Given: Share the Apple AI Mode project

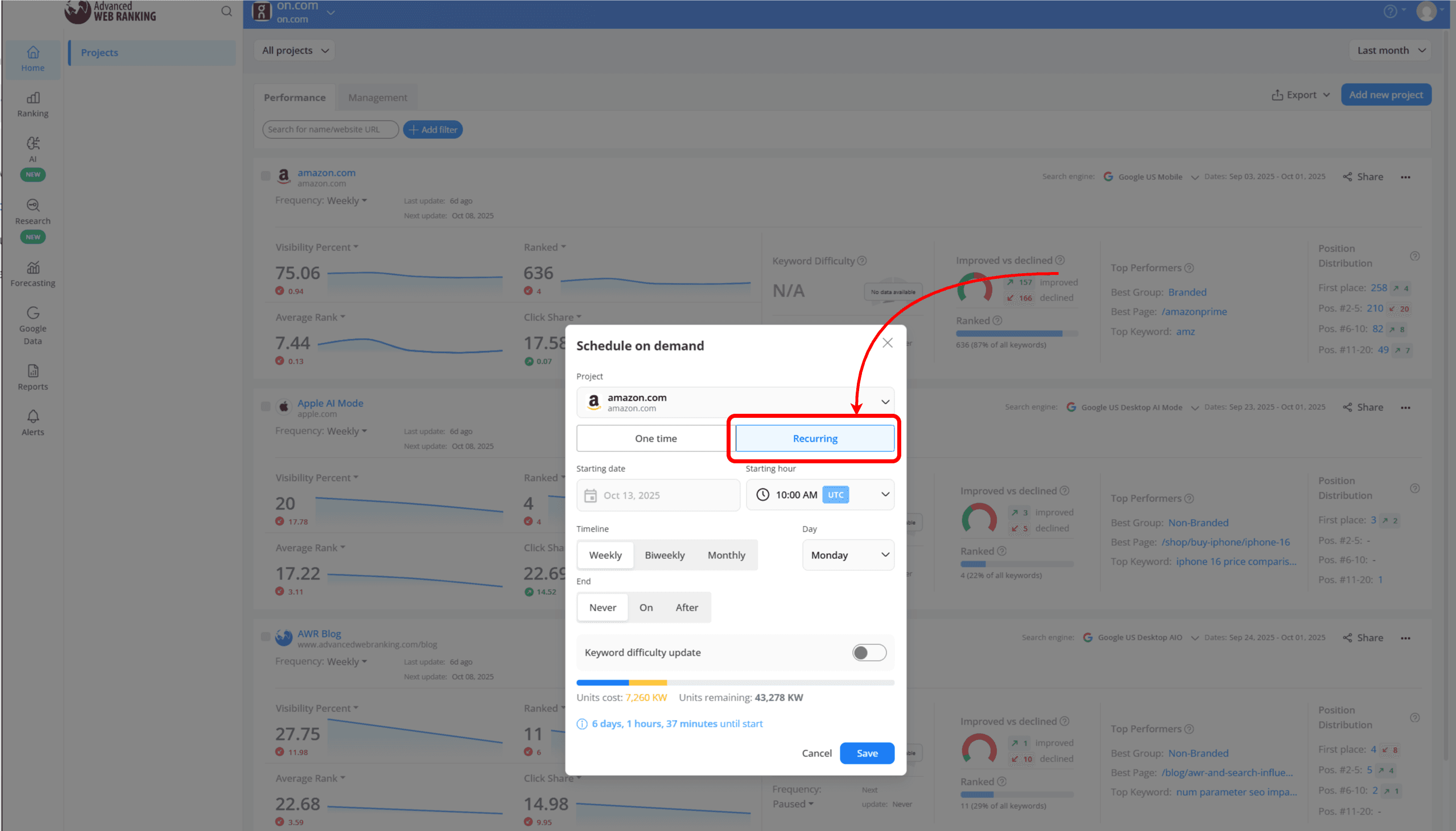Looking at the screenshot, I should tap(1363, 408).
